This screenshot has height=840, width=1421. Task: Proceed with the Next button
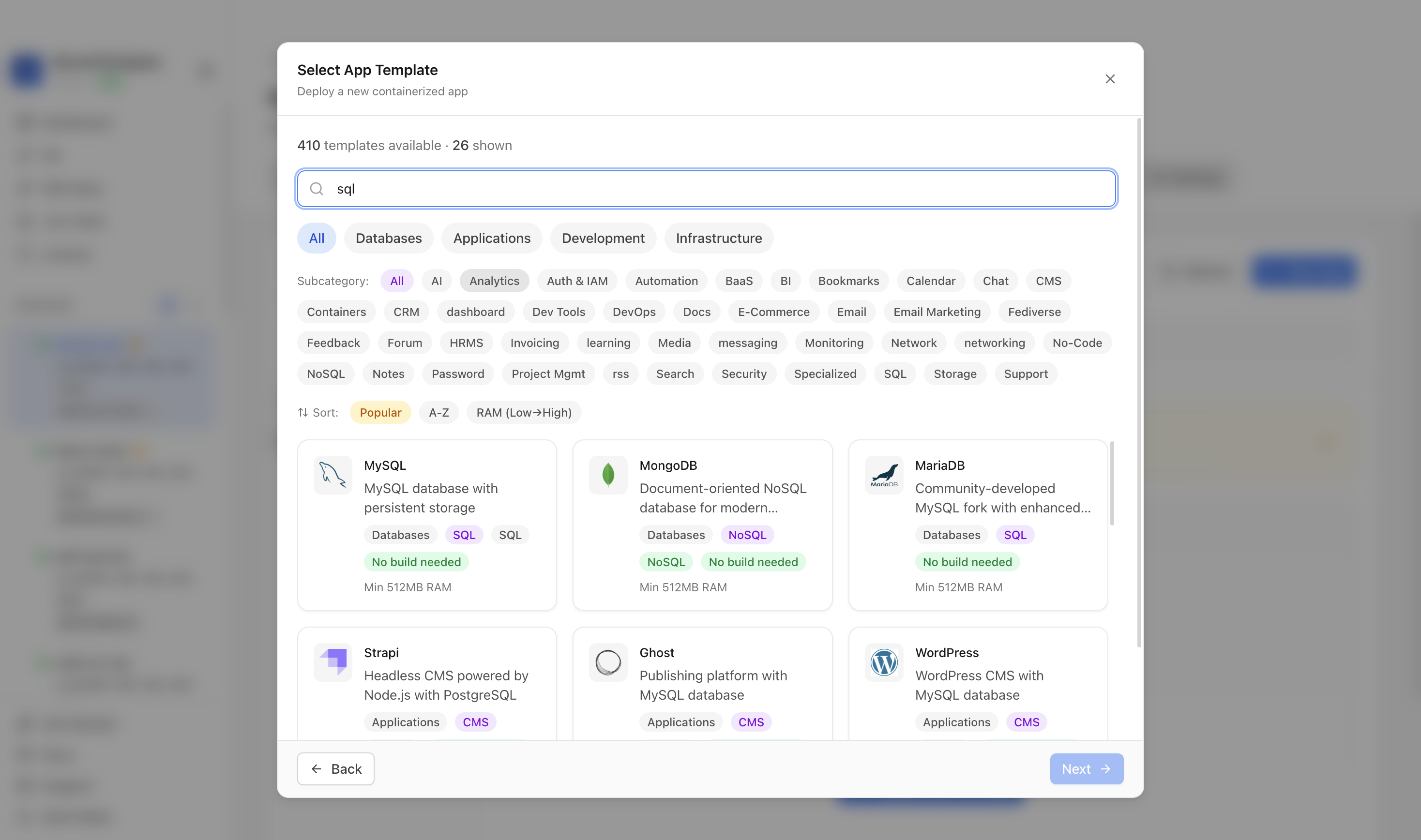coord(1087,769)
